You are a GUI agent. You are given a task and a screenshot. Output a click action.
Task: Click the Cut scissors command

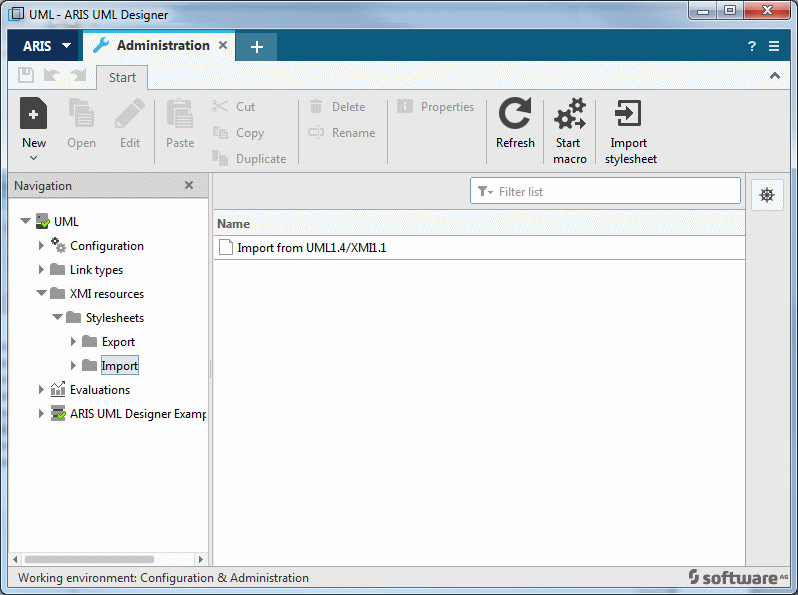[234, 106]
